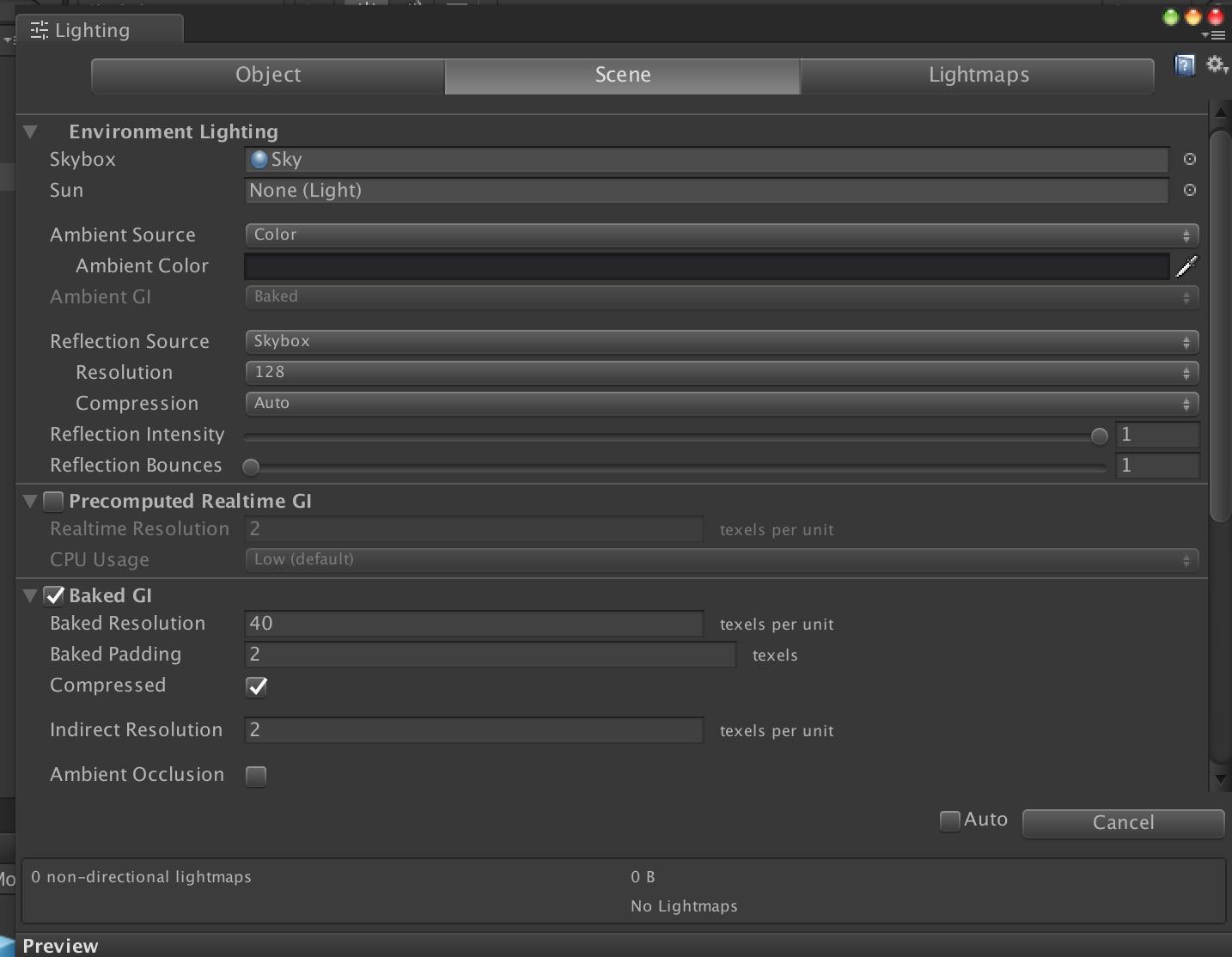Click the 'No Lightmaps' status text
Viewport: 1232px width, 957px height.
(684, 906)
